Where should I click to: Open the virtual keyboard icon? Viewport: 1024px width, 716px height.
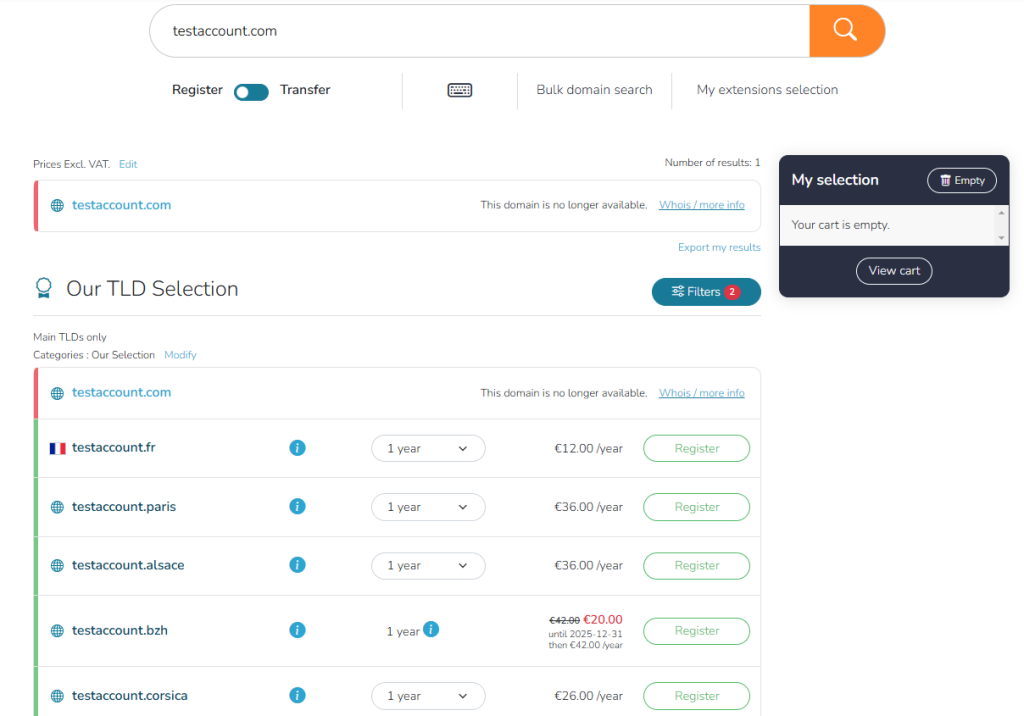(460, 90)
